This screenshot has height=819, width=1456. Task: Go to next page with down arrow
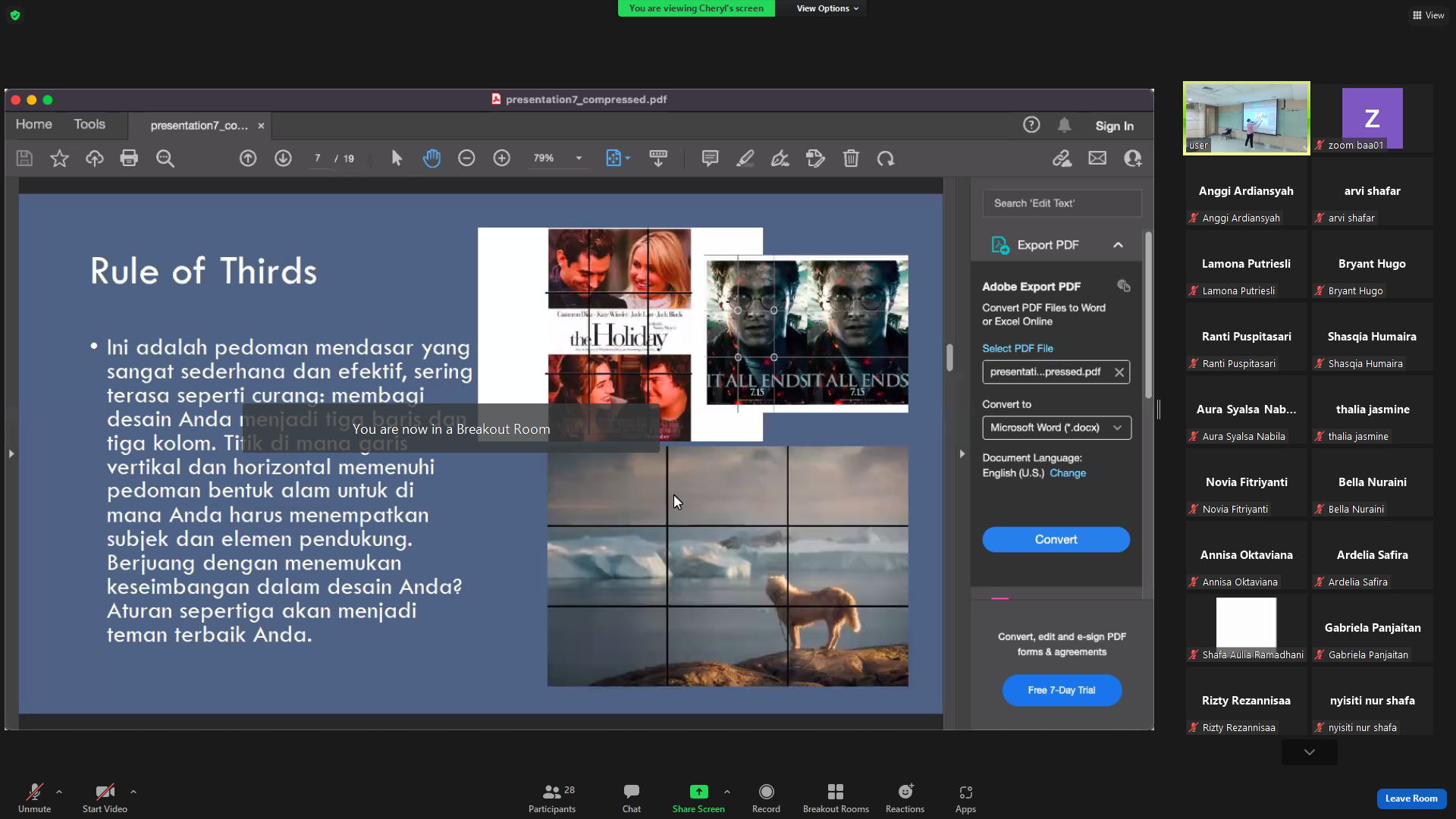click(x=283, y=158)
